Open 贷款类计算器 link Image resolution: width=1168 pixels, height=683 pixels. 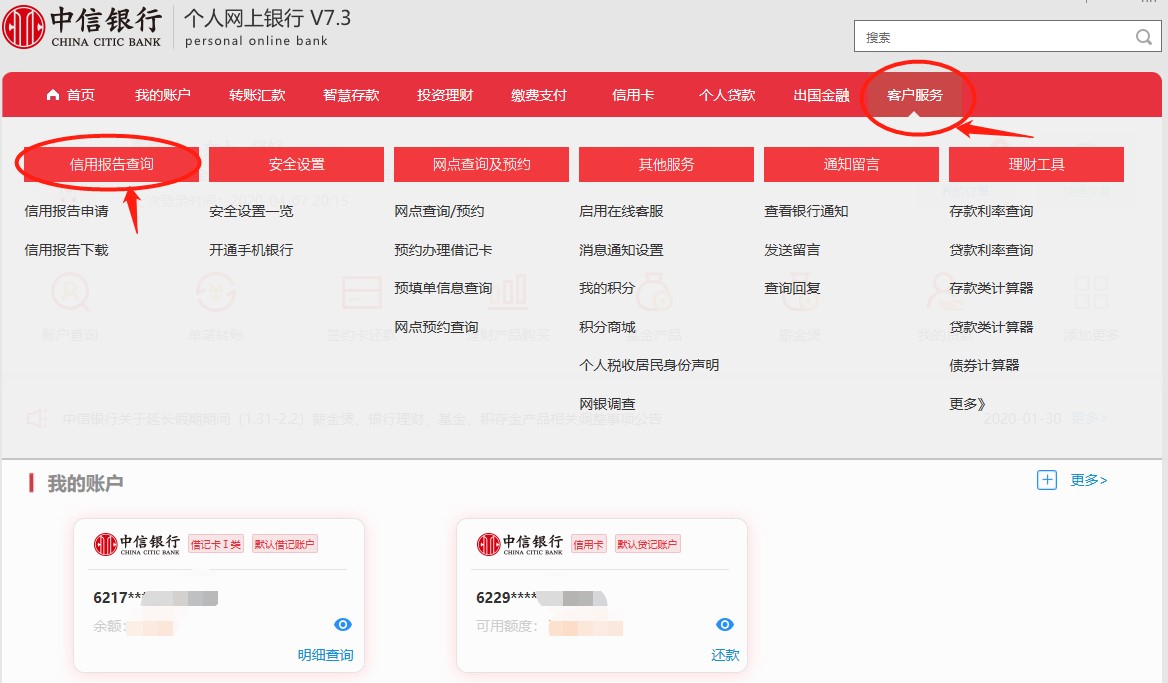[991, 326]
